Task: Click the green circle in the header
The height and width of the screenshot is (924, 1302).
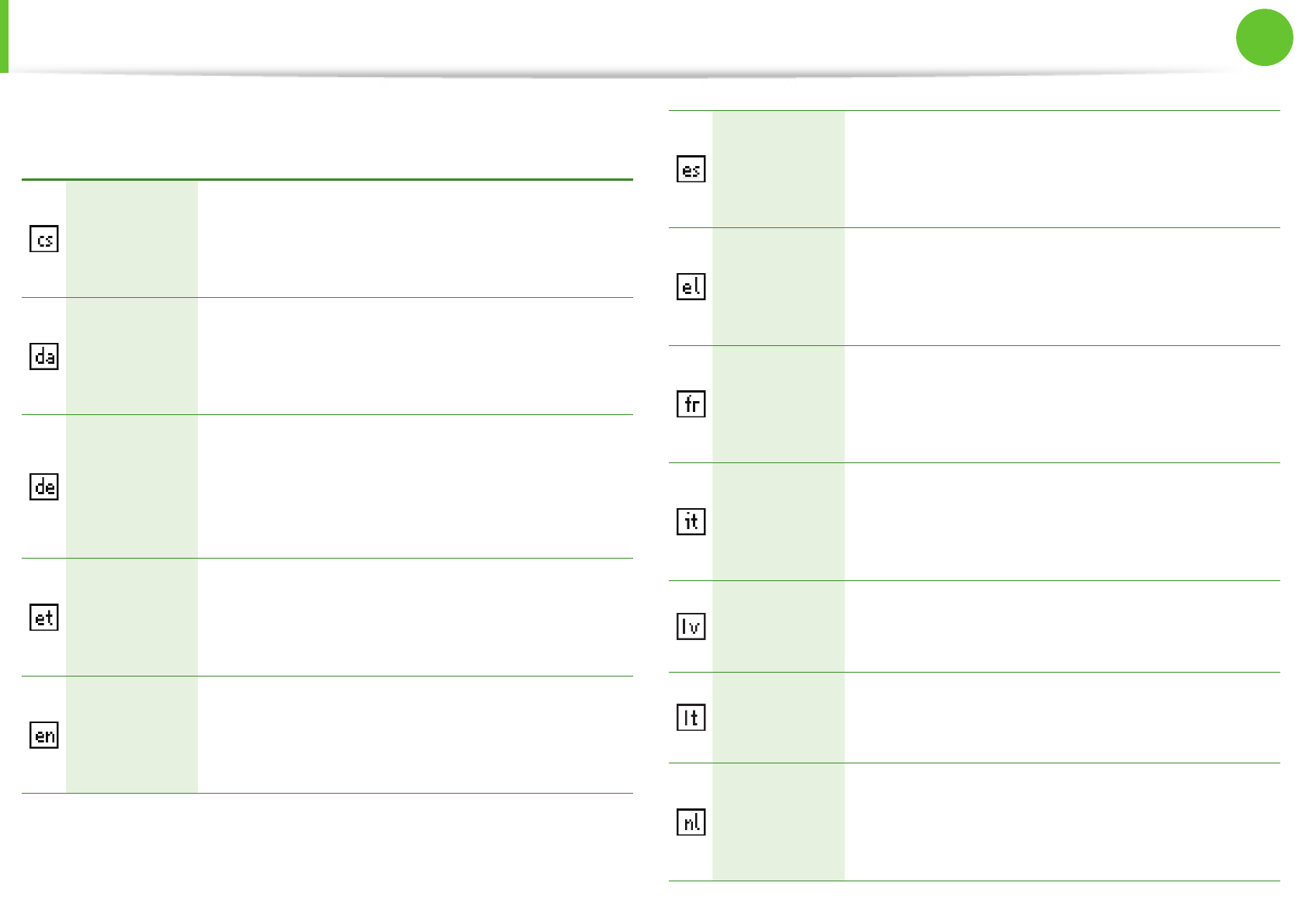Action: (1264, 37)
